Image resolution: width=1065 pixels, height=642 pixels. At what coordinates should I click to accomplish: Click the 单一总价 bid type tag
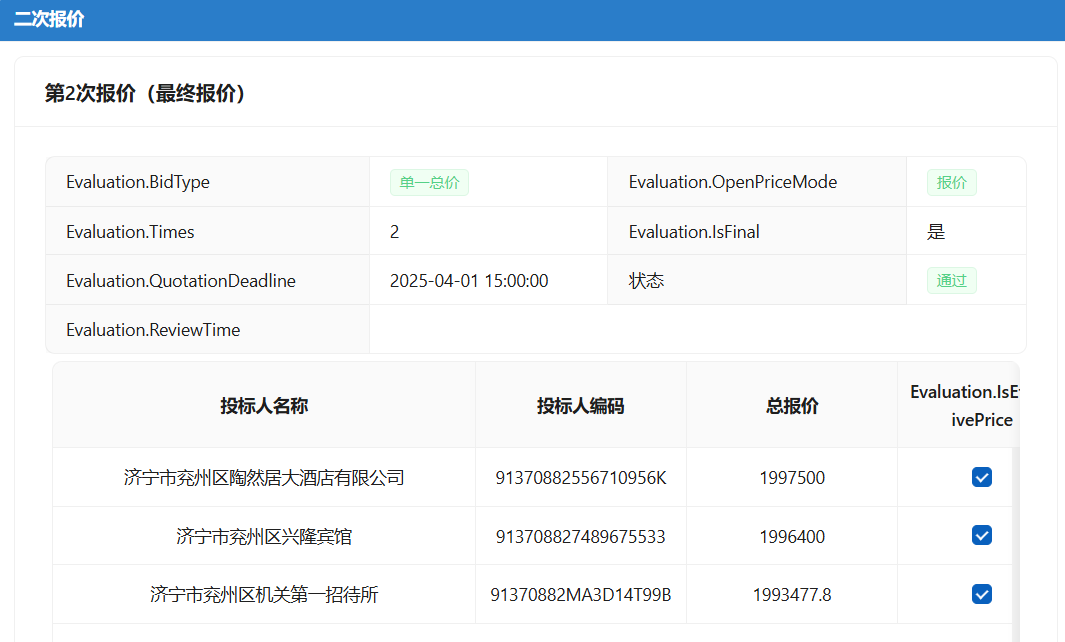pyautogui.click(x=429, y=182)
